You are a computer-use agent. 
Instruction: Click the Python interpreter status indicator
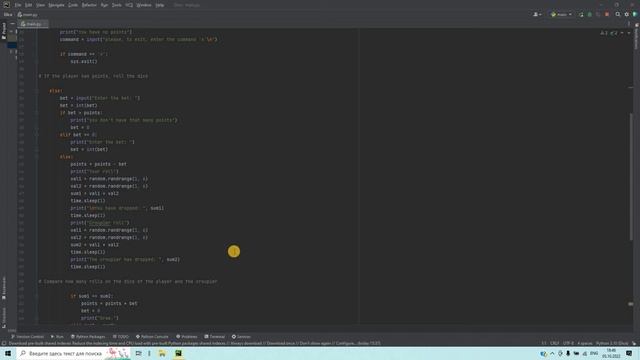point(612,343)
